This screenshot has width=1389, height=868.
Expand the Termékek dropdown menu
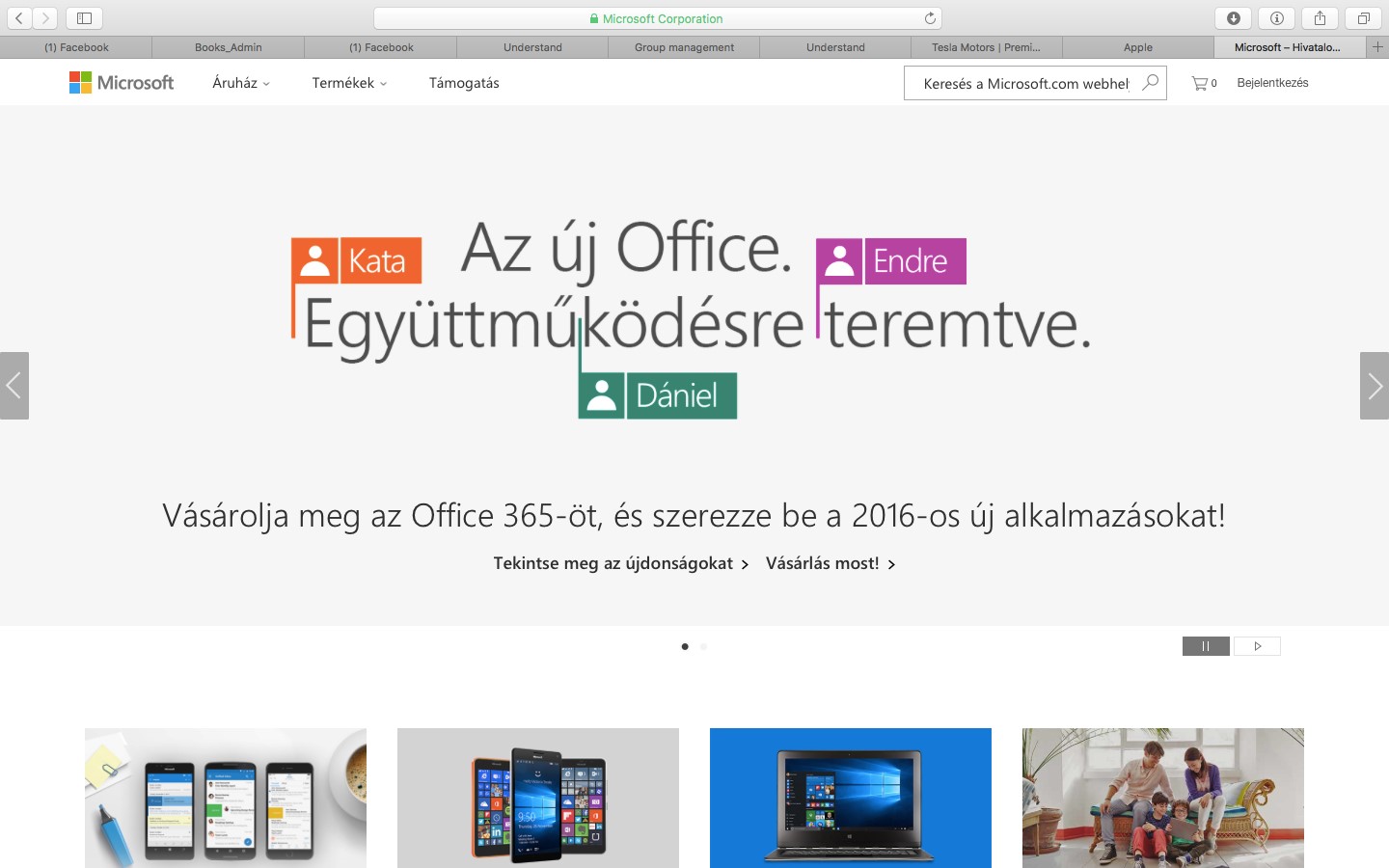pos(349,83)
